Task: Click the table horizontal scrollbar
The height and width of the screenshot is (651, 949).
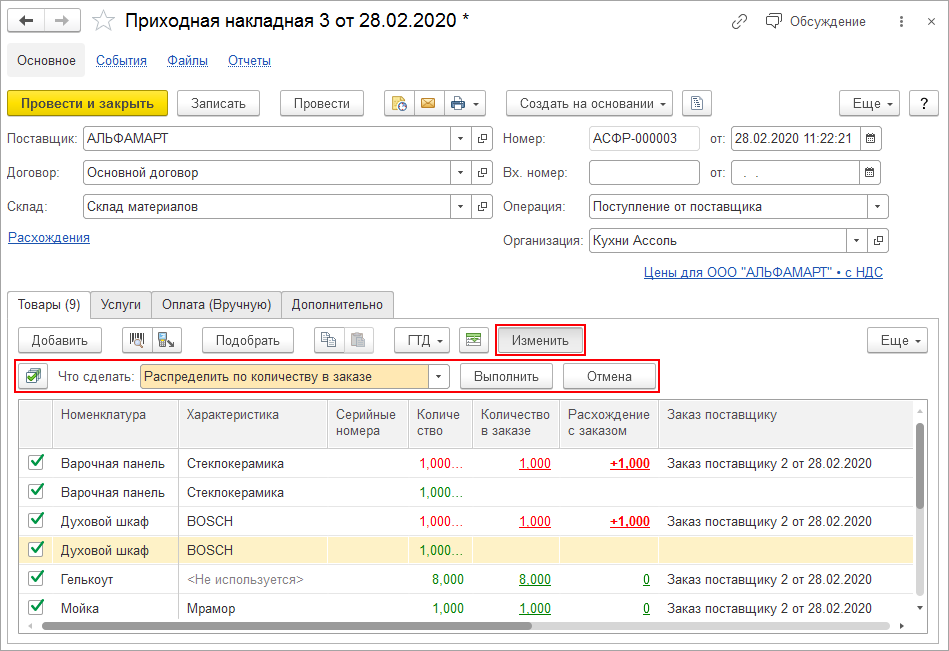Action: (286, 626)
